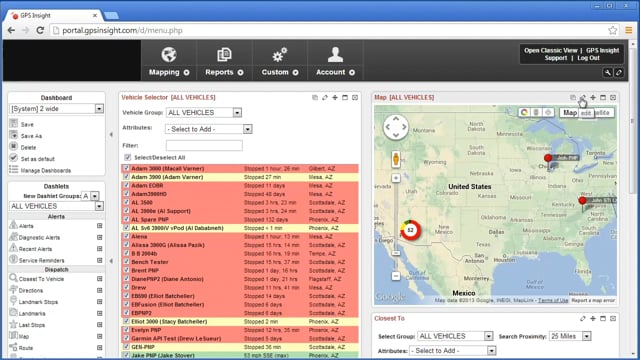Add the Service Reminders dashlet
The image size is (640, 360).
pyautogui.click(x=100, y=260)
